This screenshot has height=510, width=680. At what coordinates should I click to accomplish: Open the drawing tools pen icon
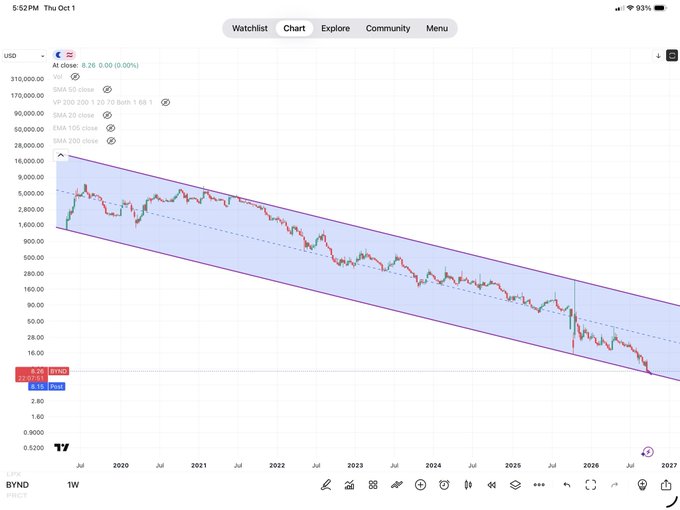coord(326,485)
